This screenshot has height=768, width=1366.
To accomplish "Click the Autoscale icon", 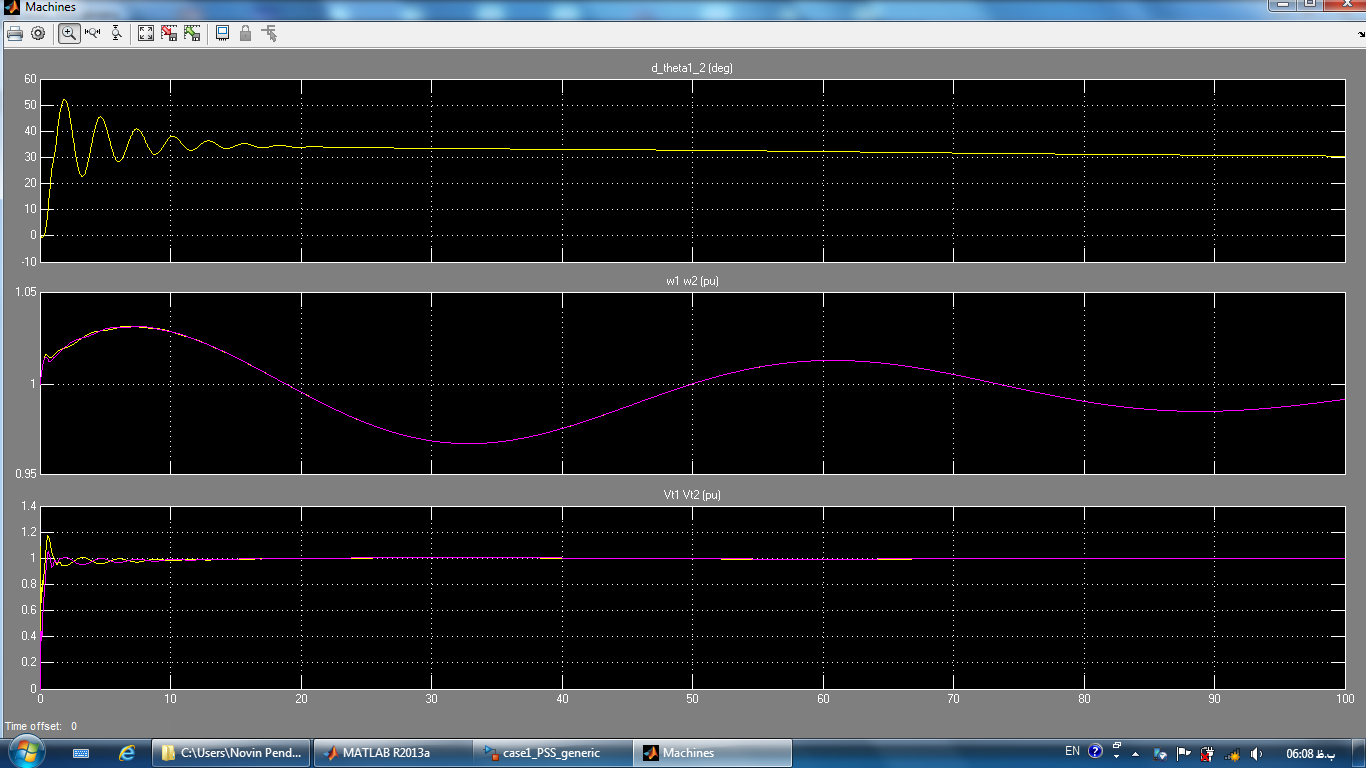I will [x=146, y=33].
